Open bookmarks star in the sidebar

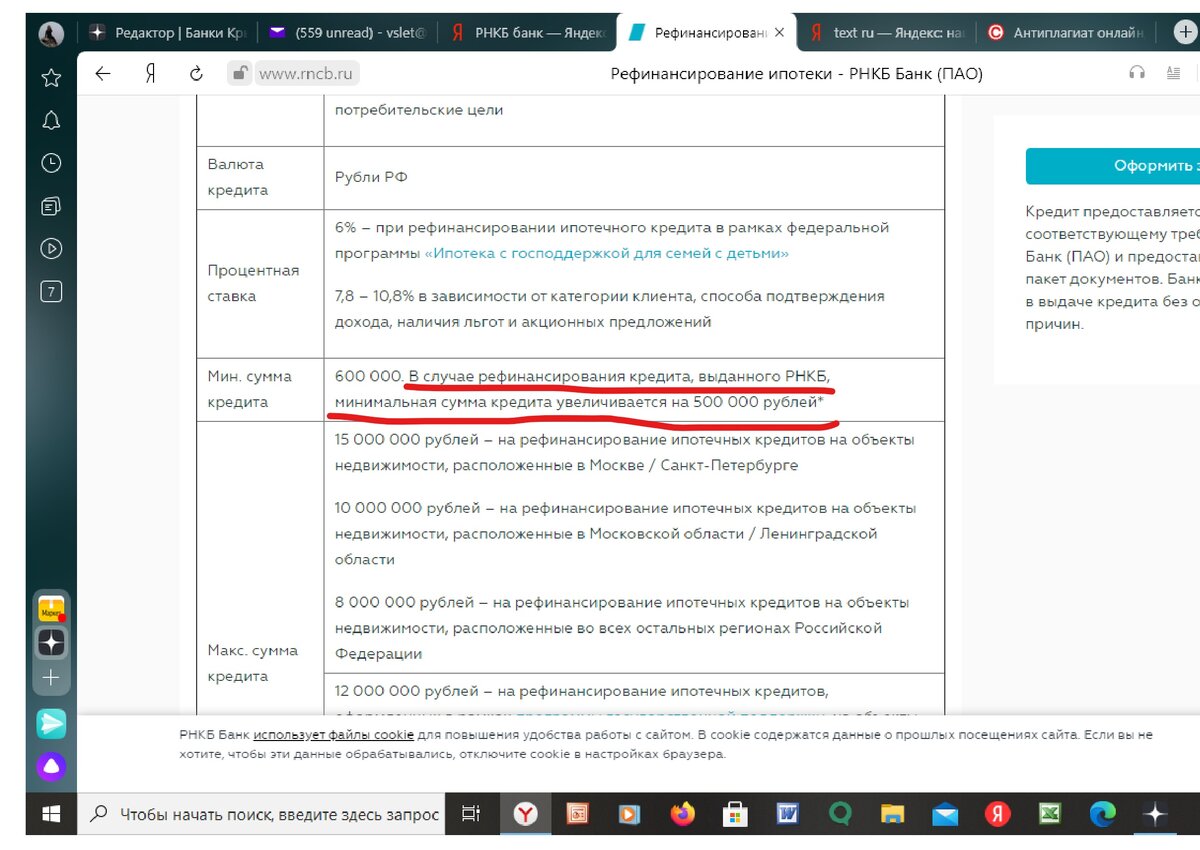click(51, 78)
